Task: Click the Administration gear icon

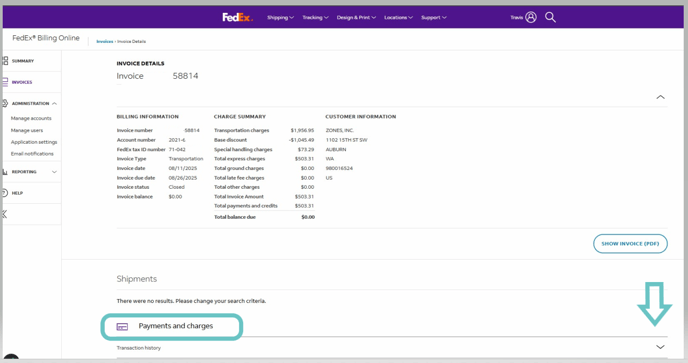Action: click(5, 103)
